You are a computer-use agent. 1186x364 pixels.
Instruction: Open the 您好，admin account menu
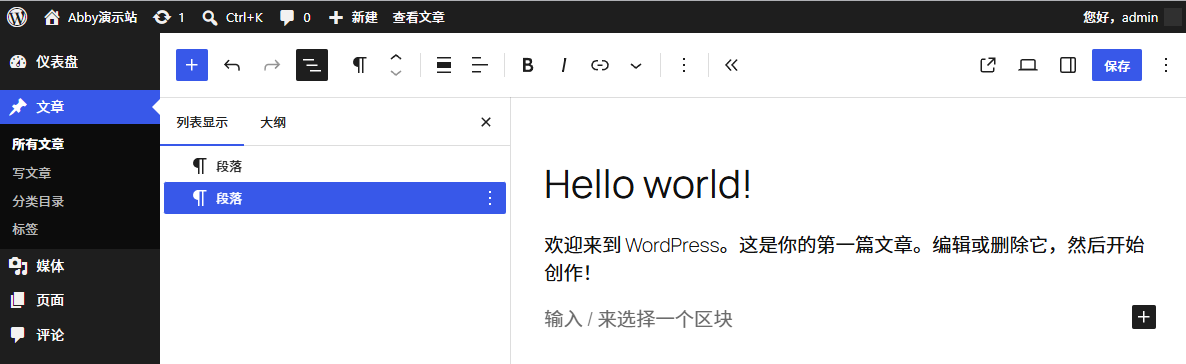point(1131,17)
